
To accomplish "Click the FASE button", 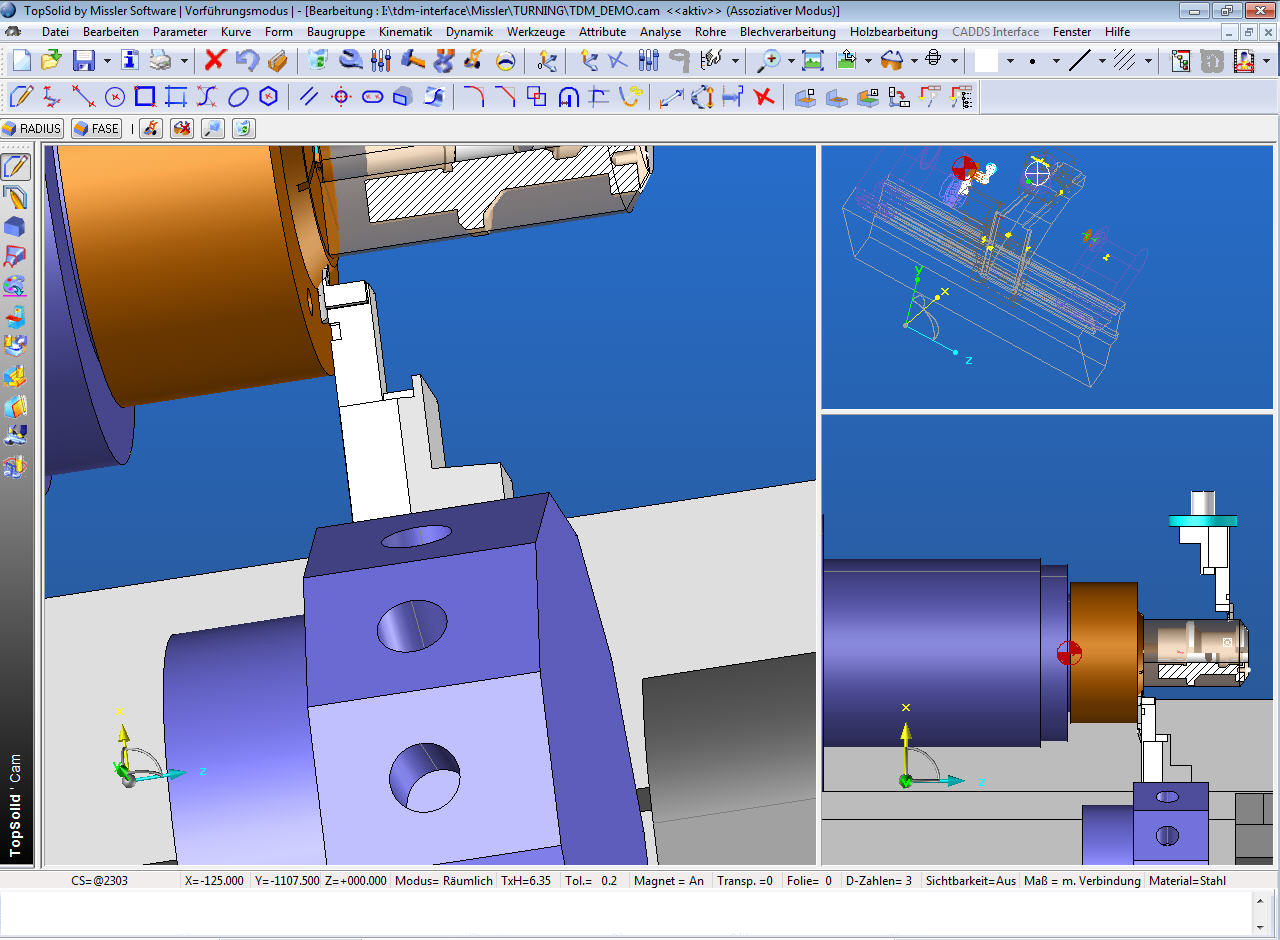I will click(96, 128).
